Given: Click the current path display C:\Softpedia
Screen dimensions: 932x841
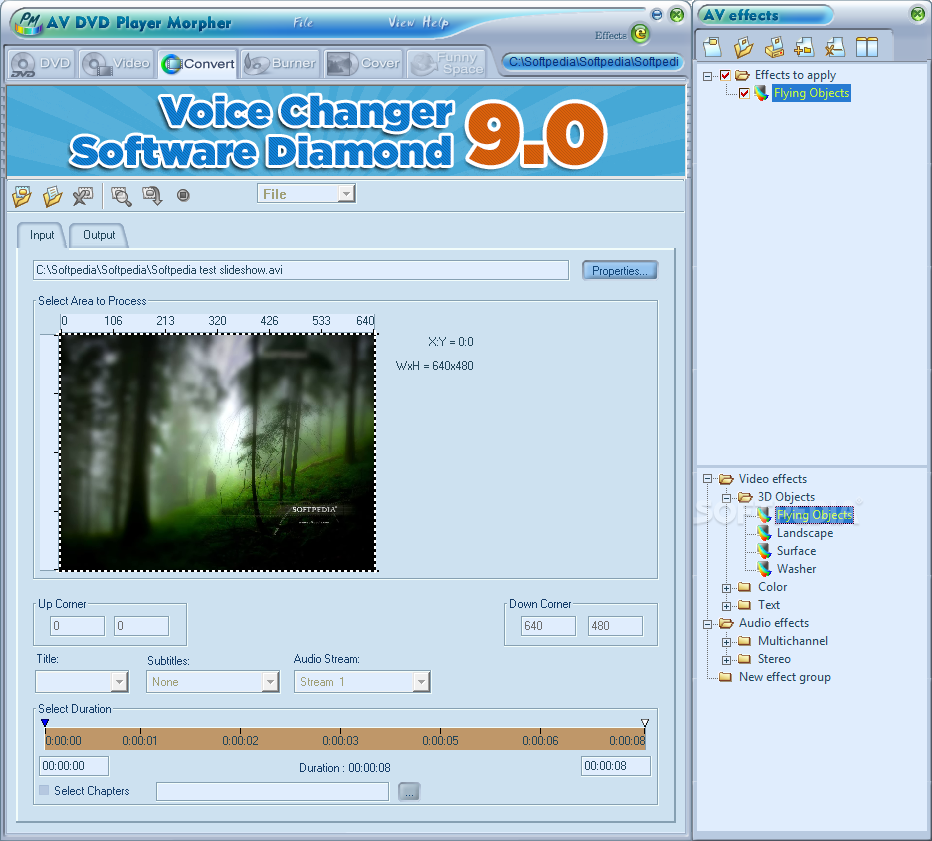Looking at the screenshot, I should coord(593,62).
